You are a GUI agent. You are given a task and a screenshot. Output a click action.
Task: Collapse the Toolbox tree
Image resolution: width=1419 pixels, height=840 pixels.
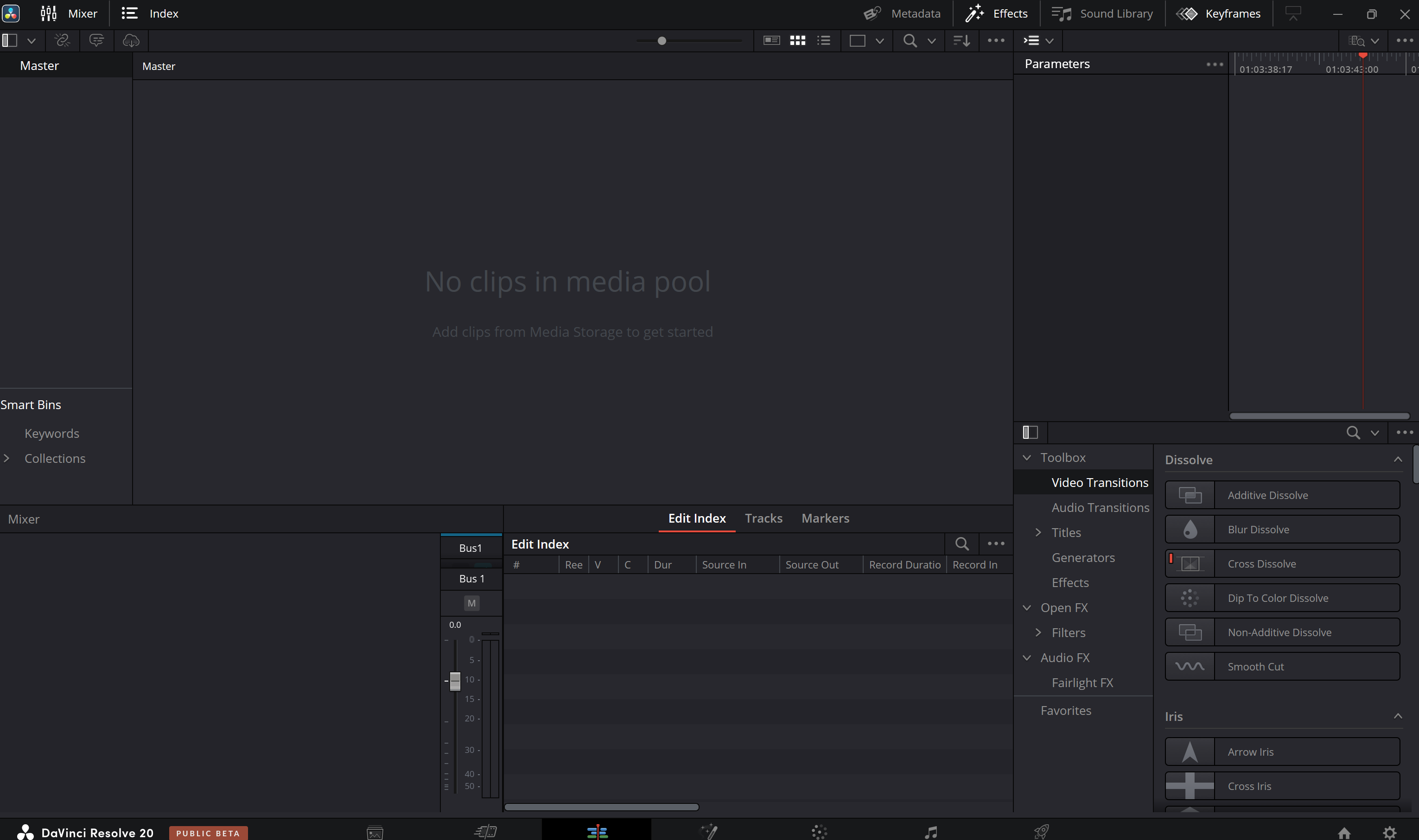1027,457
